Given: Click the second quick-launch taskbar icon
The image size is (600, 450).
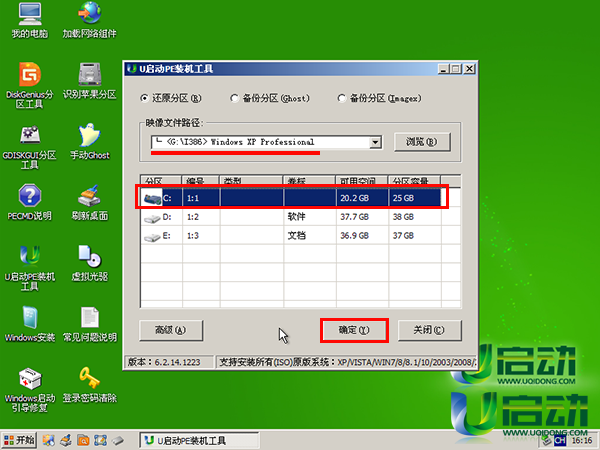Looking at the screenshot, I should (x=66, y=440).
